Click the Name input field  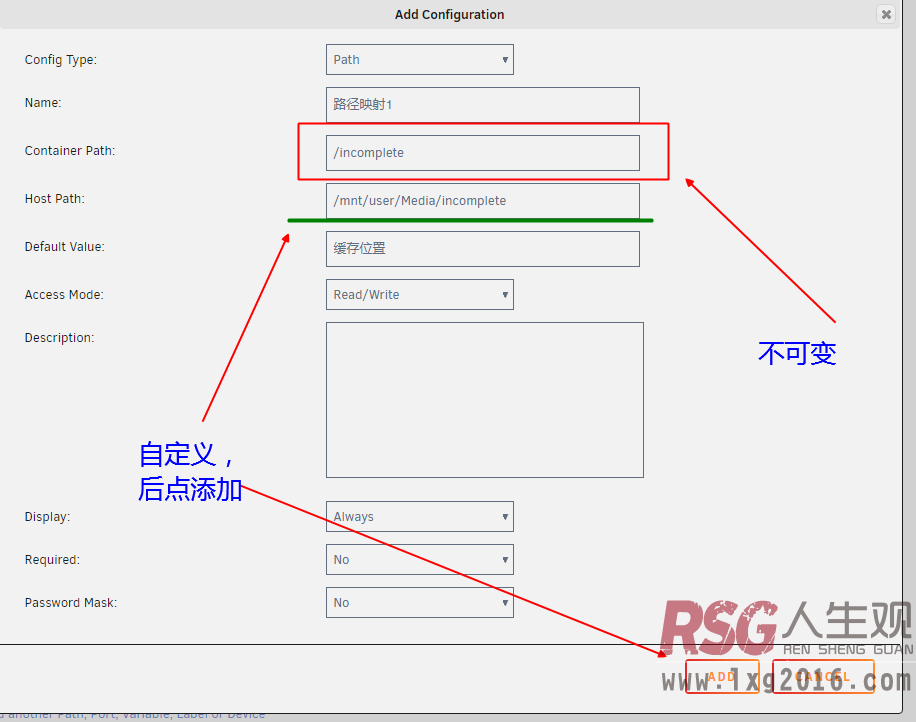click(483, 105)
